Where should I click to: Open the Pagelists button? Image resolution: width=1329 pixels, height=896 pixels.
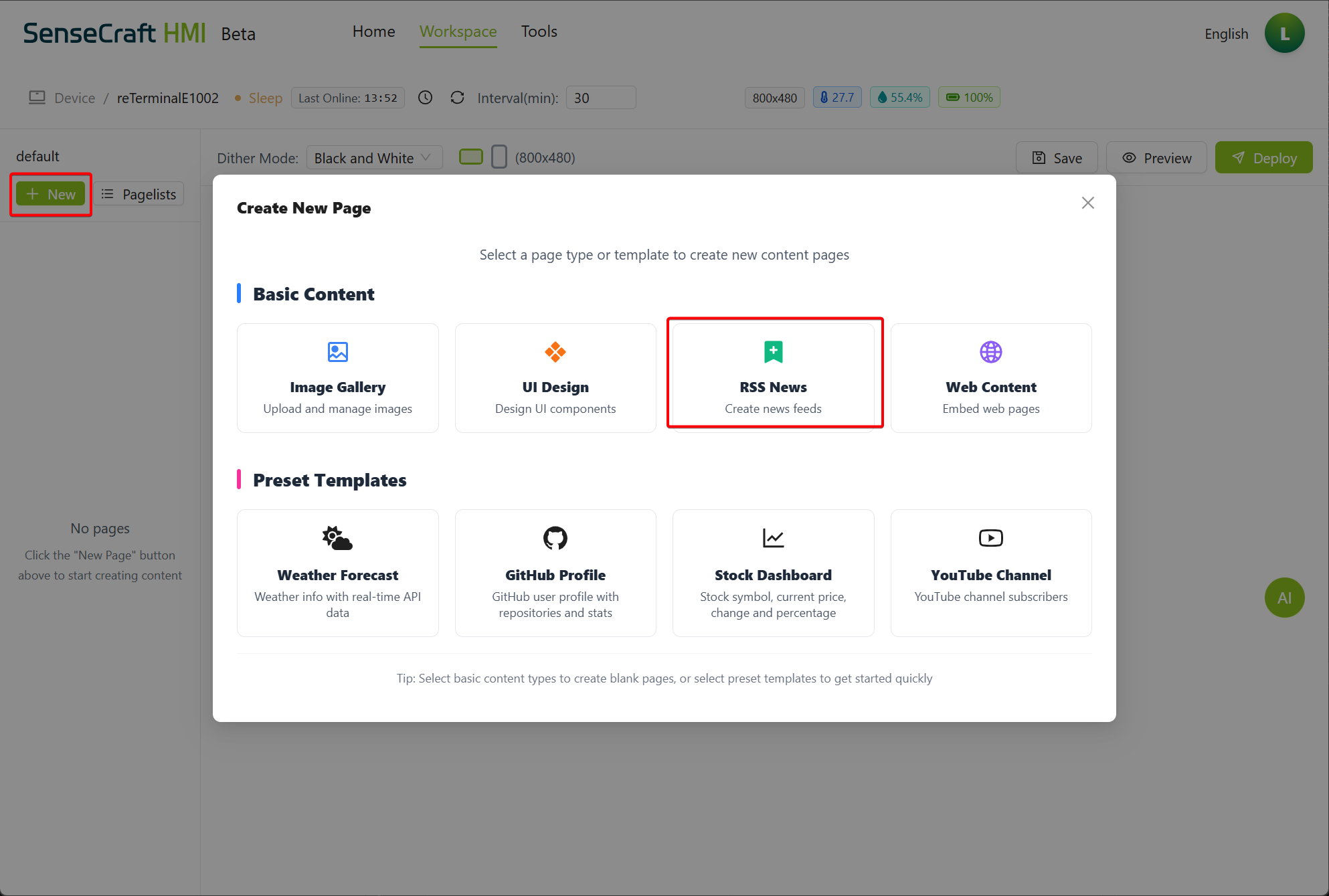click(139, 194)
